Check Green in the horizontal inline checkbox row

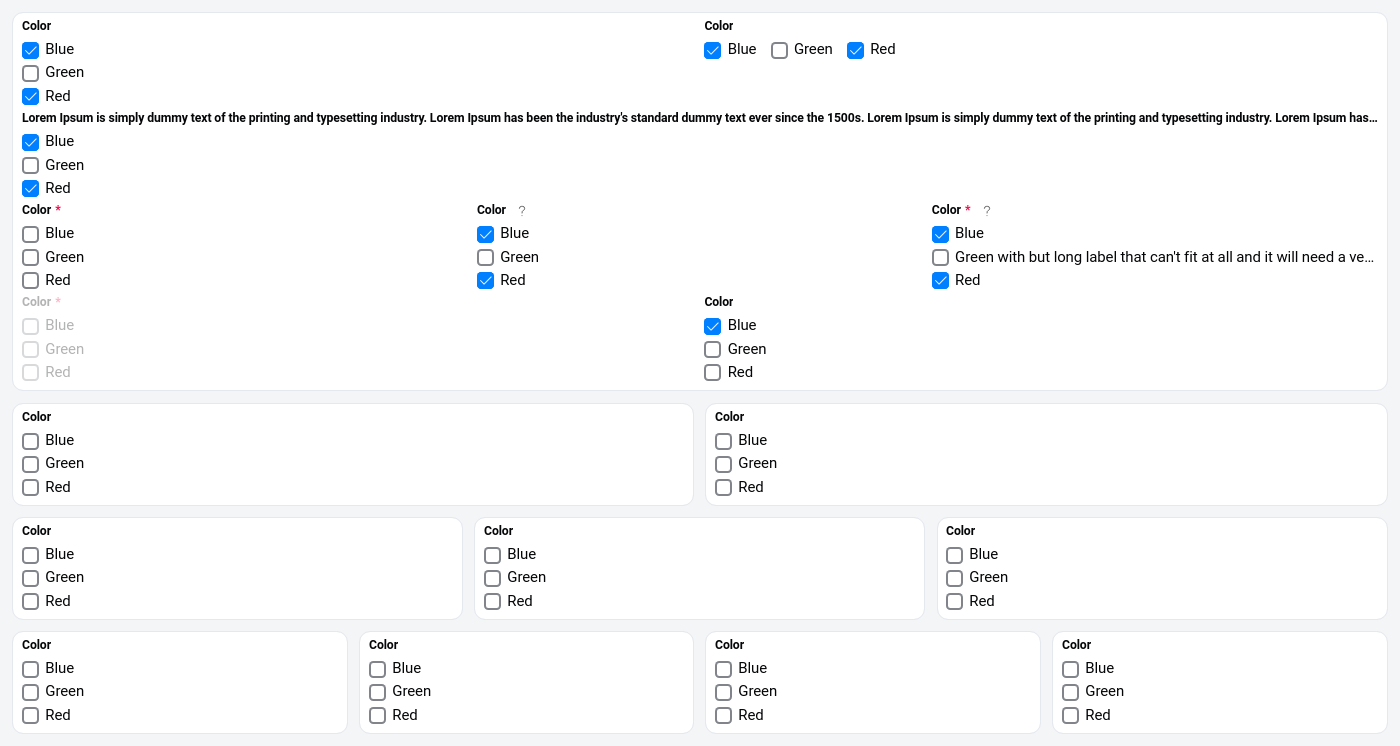tap(780, 50)
